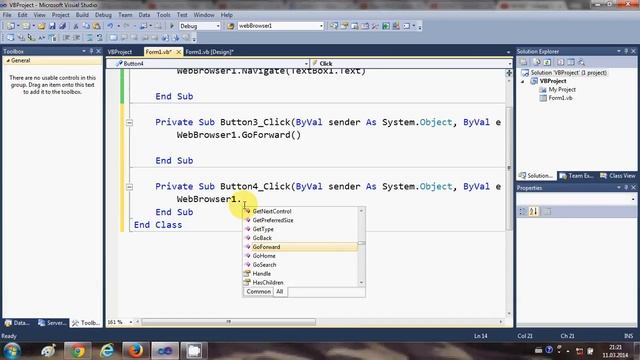640x360 pixels.
Task: Collapse the General toolbox group
Action: click(8, 60)
